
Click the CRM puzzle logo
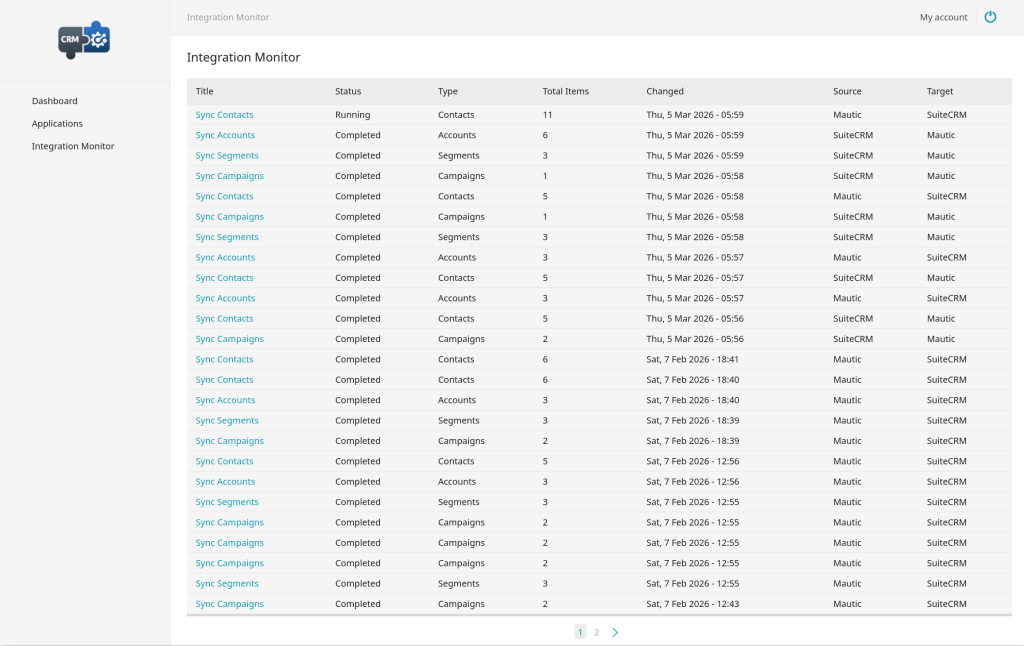coord(84,40)
